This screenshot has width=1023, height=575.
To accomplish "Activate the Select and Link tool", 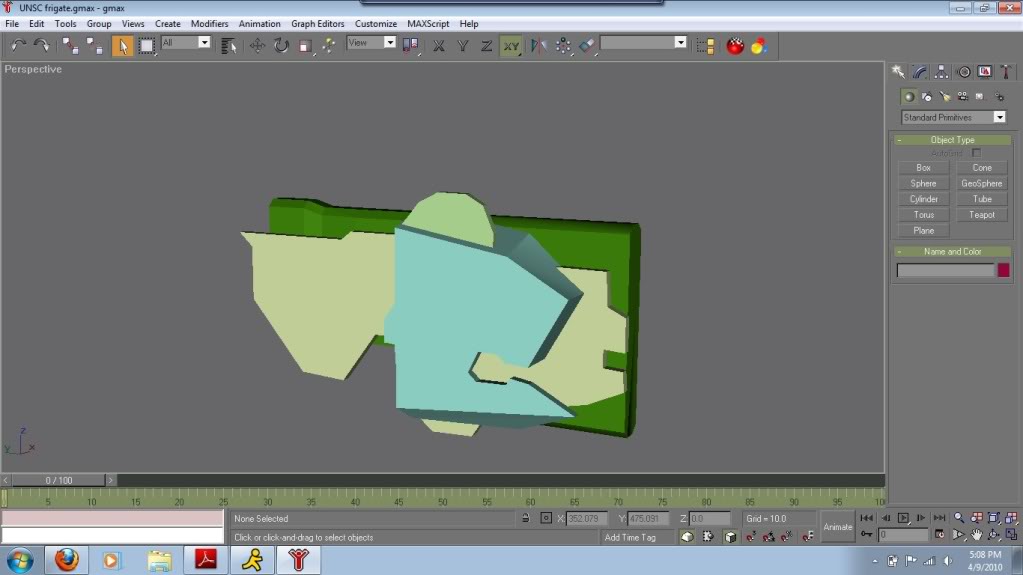I will tap(70, 46).
